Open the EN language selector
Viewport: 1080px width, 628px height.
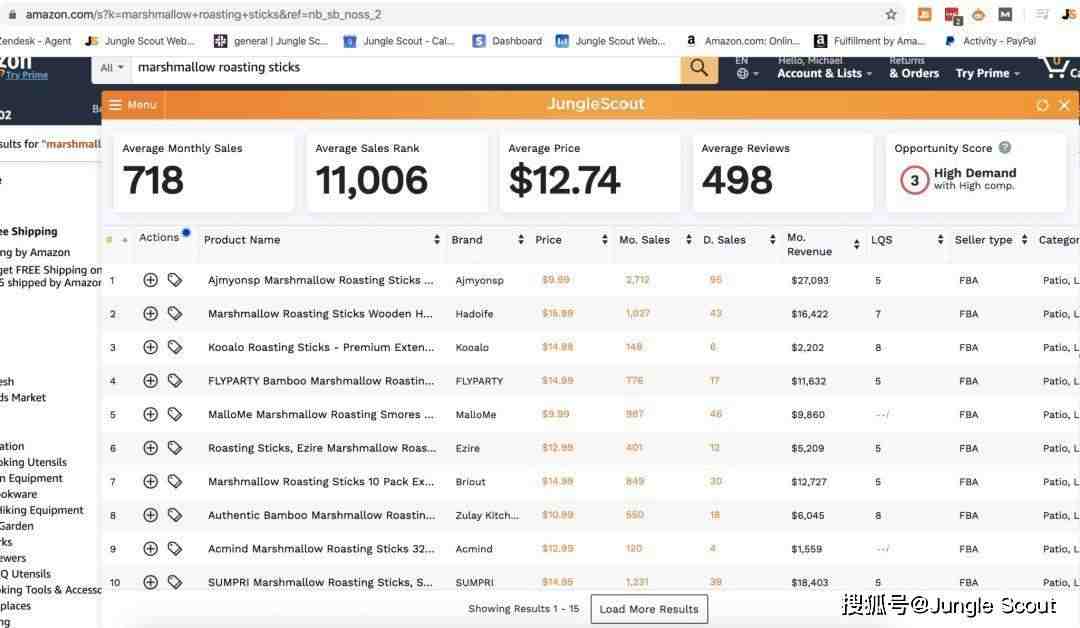click(x=742, y=68)
